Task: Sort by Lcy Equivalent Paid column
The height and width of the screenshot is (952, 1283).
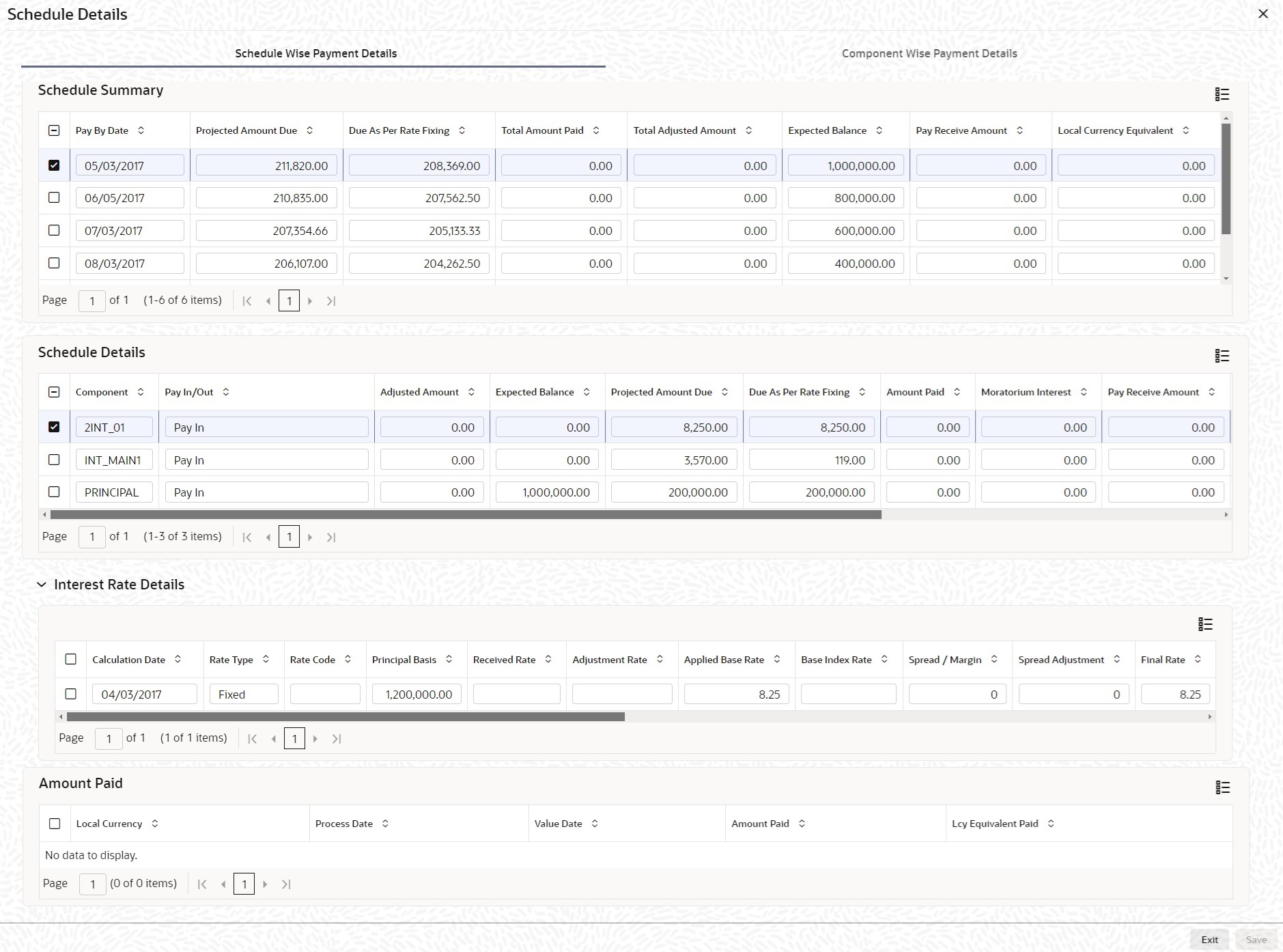Action: pyautogui.click(x=1051, y=824)
